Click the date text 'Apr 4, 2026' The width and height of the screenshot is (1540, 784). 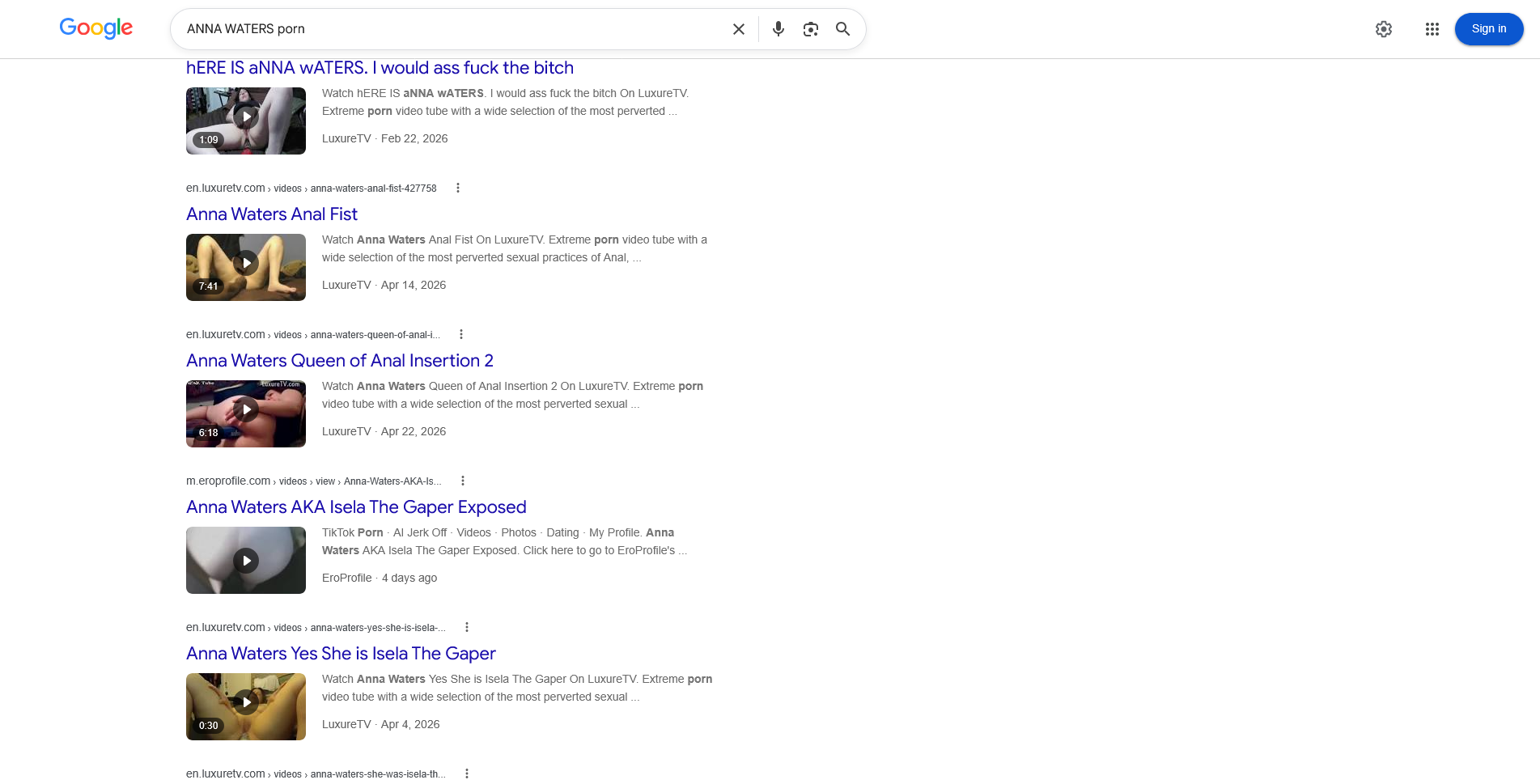[410, 724]
